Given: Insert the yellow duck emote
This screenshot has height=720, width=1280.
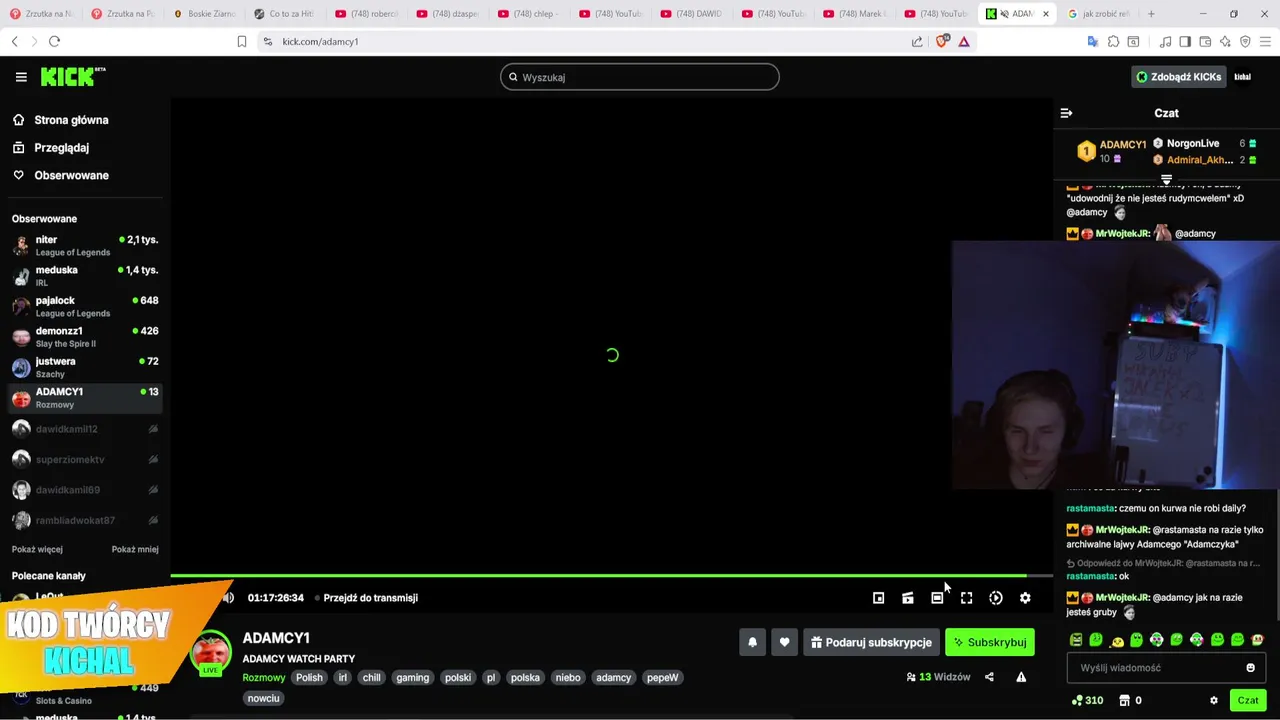Looking at the screenshot, I should coord(1116,640).
